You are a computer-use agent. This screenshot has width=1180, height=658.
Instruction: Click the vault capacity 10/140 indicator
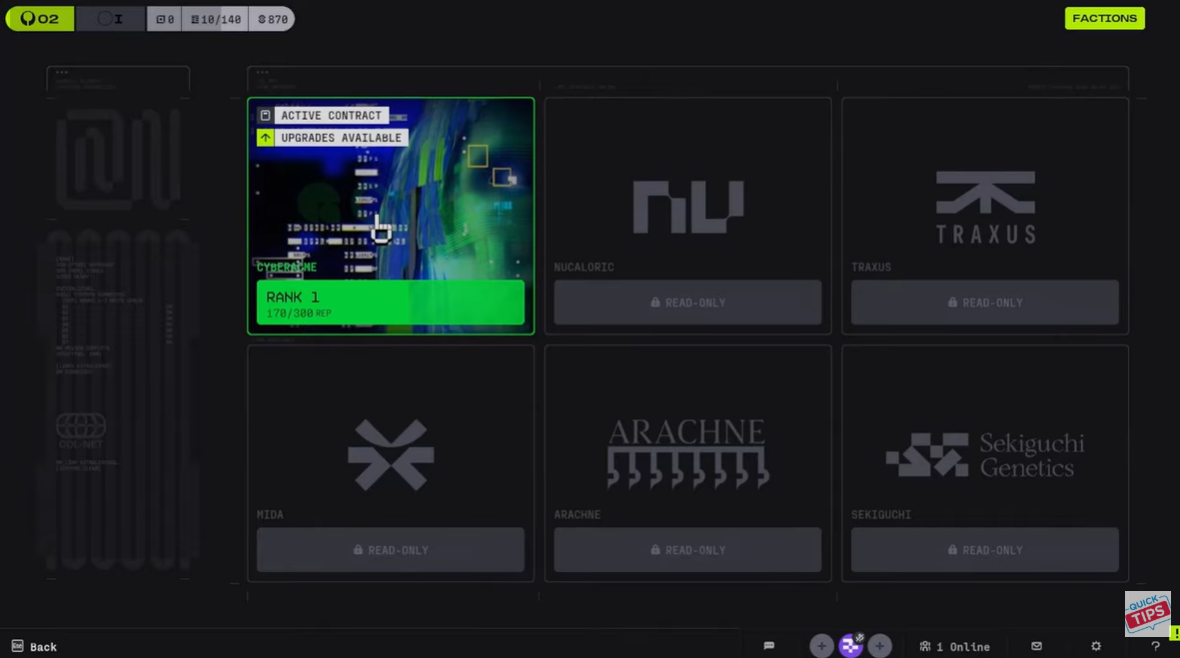click(215, 19)
